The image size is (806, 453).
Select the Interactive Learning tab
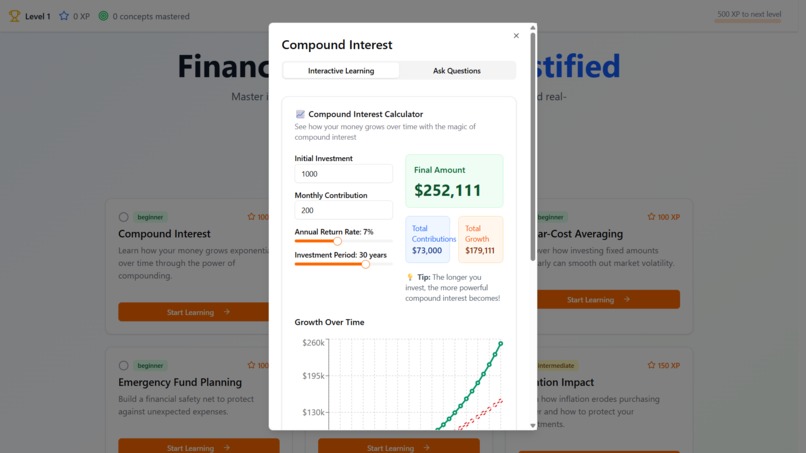[x=341, y=70]
